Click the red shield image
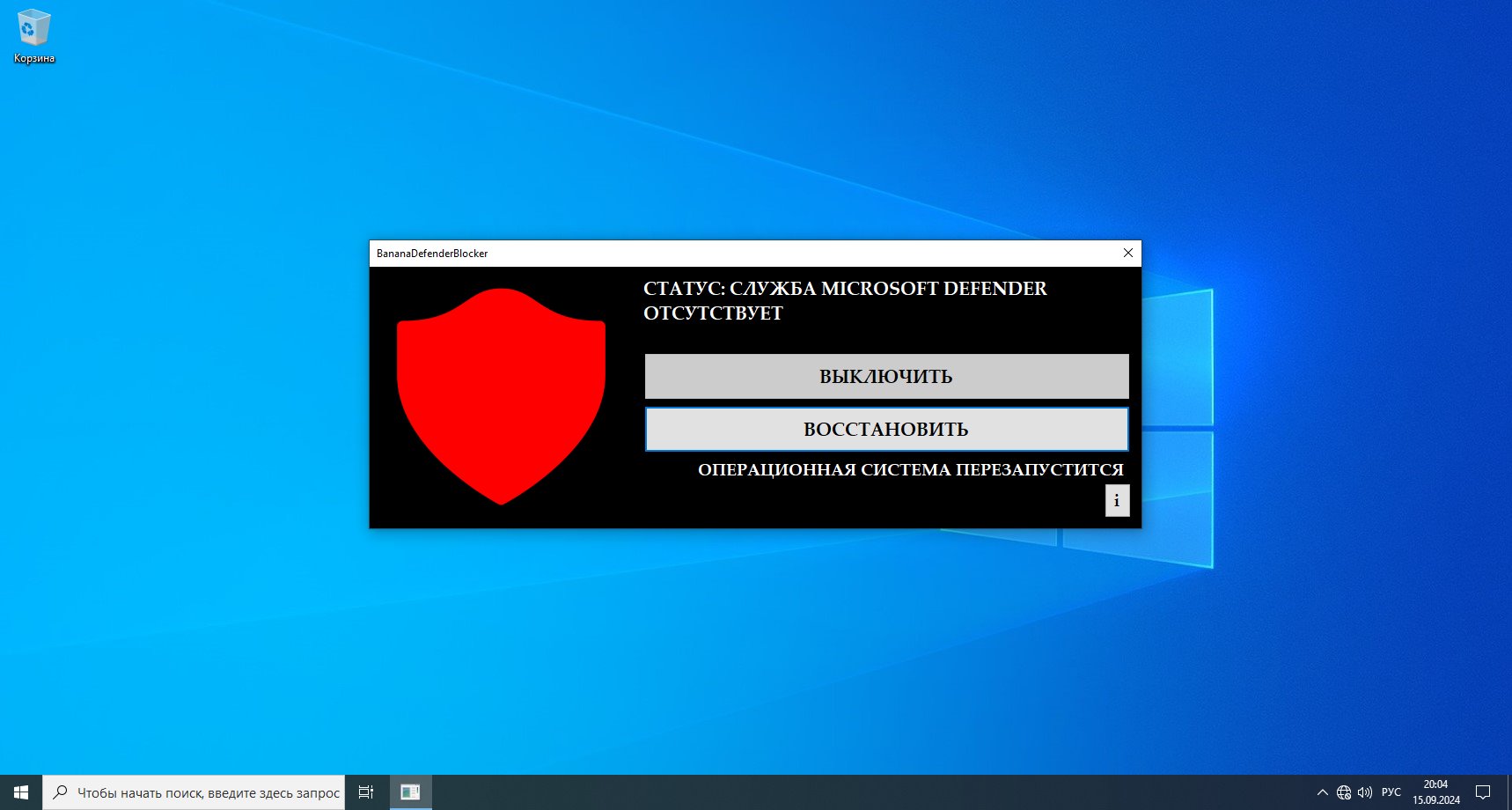This screenshot has width=1512, height=810. [x=501, y=396]
